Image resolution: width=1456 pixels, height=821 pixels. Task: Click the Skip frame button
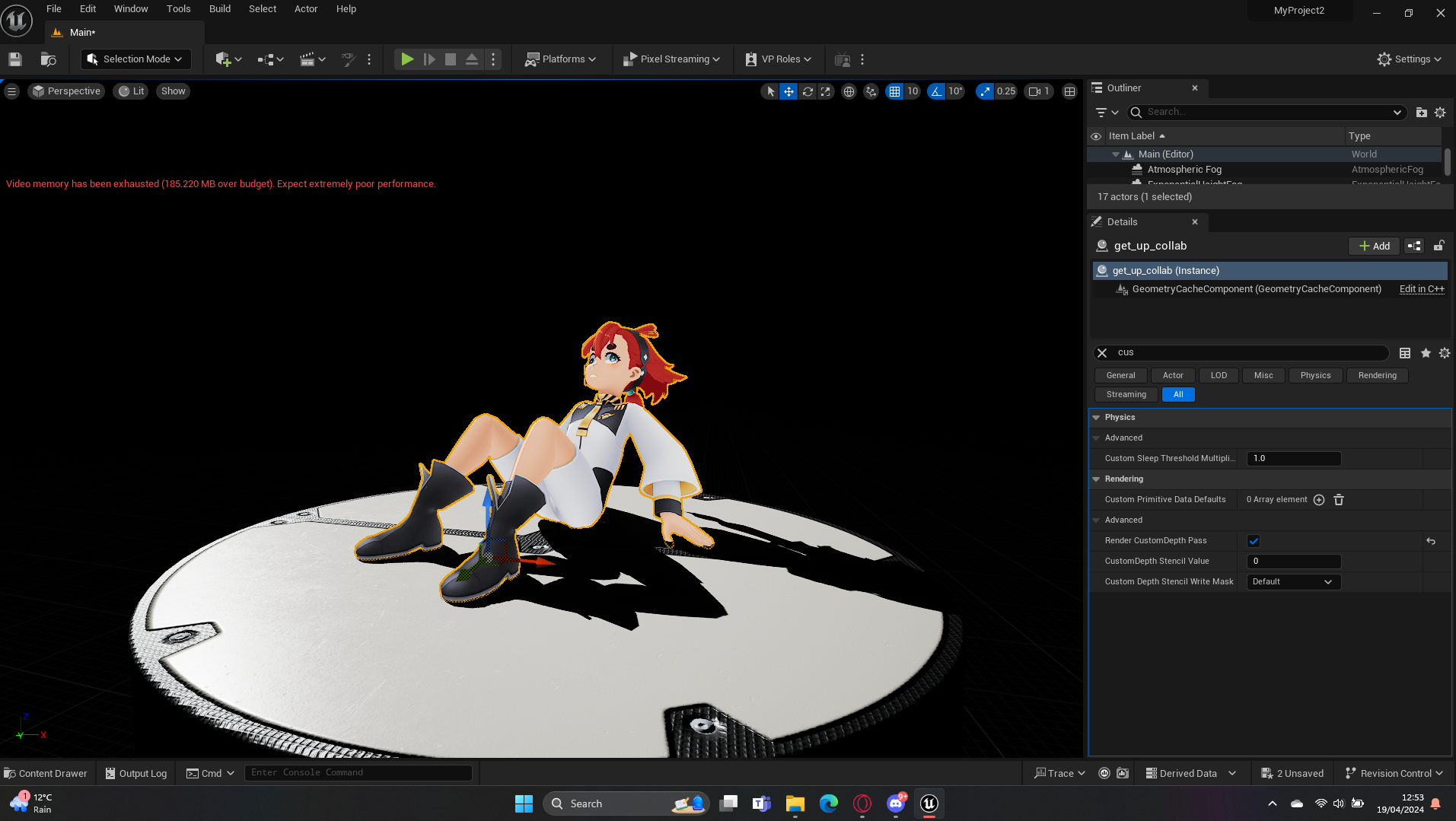click(429, 59)
